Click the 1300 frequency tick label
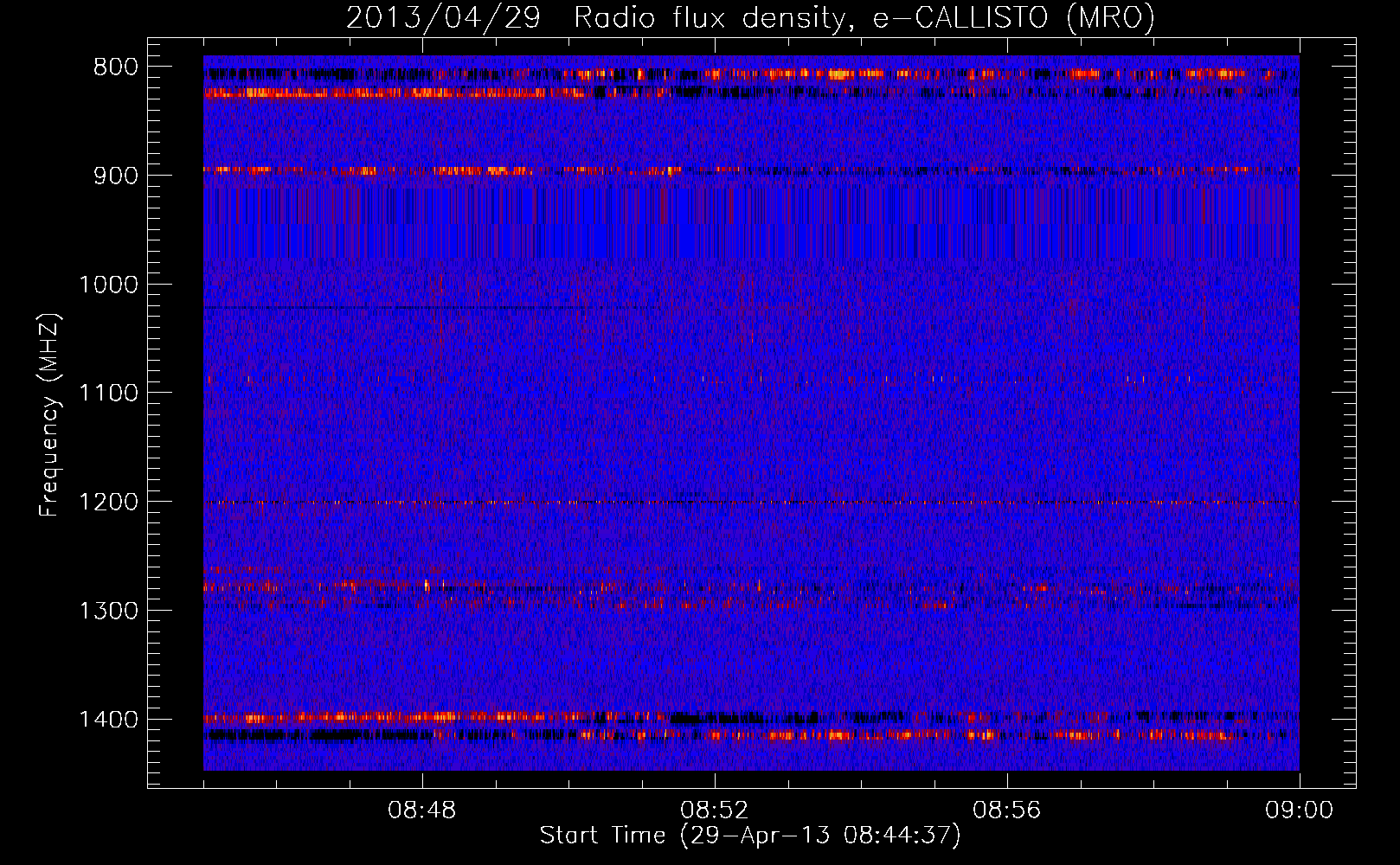1400x865 pixels. (x=109, y=611)
